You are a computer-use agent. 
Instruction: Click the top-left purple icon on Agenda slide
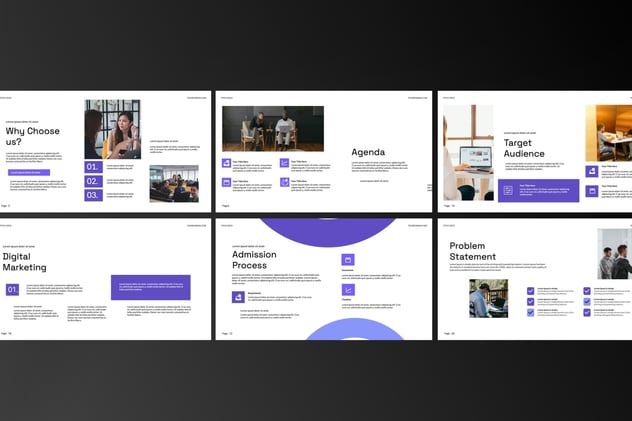pyautogui.click(x=226, y=162)
